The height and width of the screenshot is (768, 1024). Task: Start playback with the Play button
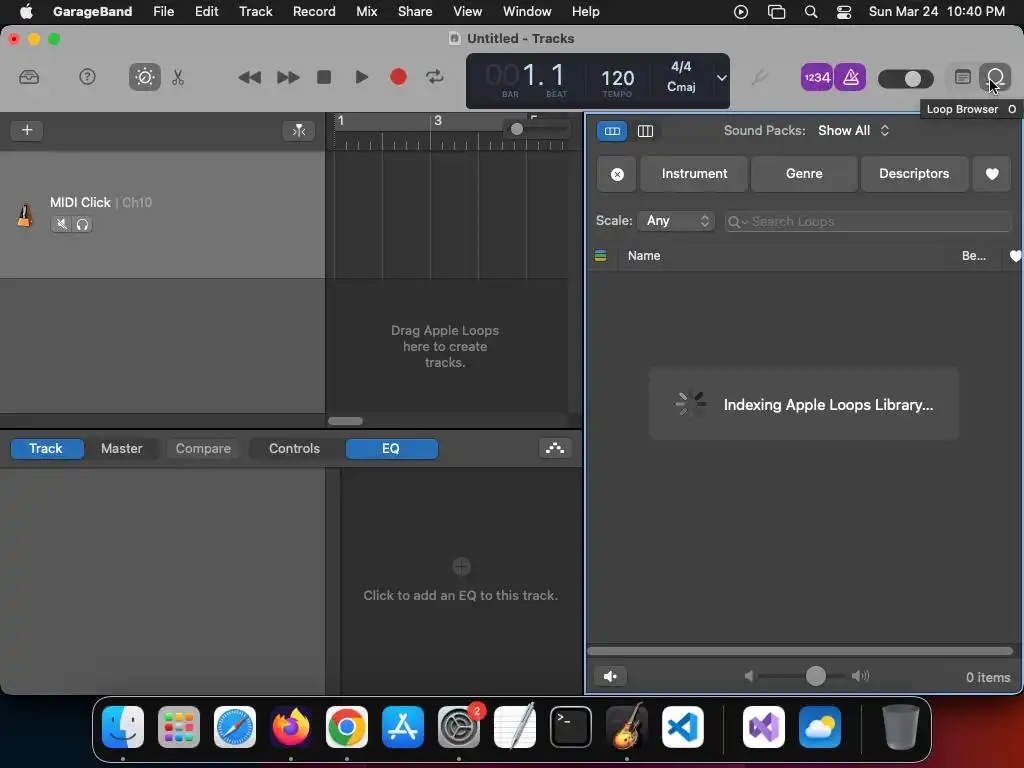(x=361, y=77)
